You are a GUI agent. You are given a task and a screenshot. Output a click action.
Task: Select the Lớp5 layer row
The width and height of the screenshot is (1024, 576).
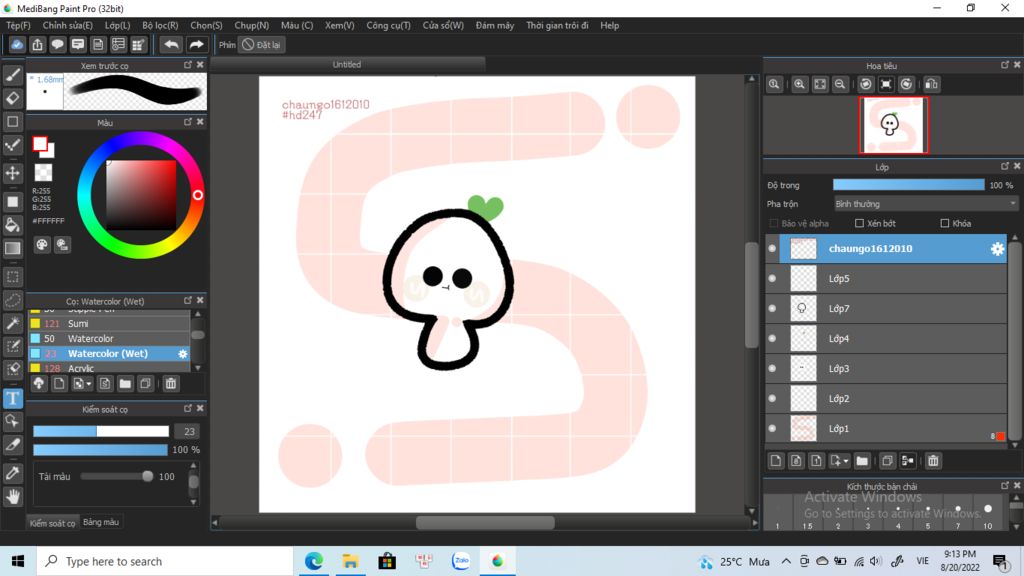[886, 279]
